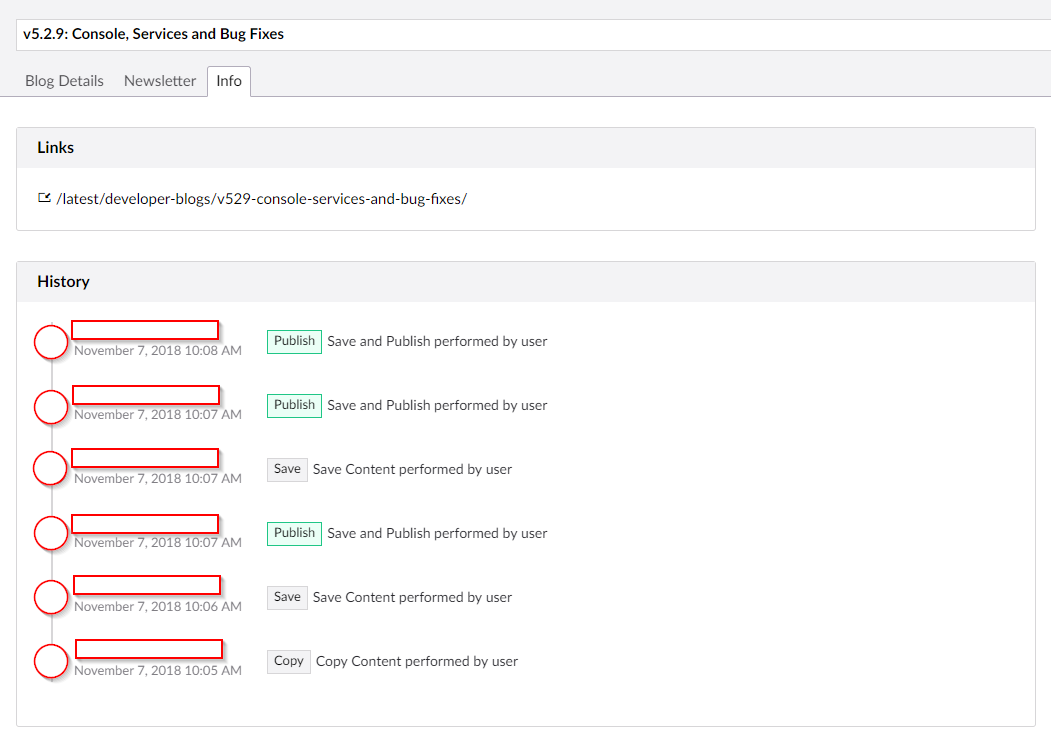The image size is (1051, 740).
Task: Select the avatar of the 10:07 AM Save Content entry
Action: tap(51, 469)
